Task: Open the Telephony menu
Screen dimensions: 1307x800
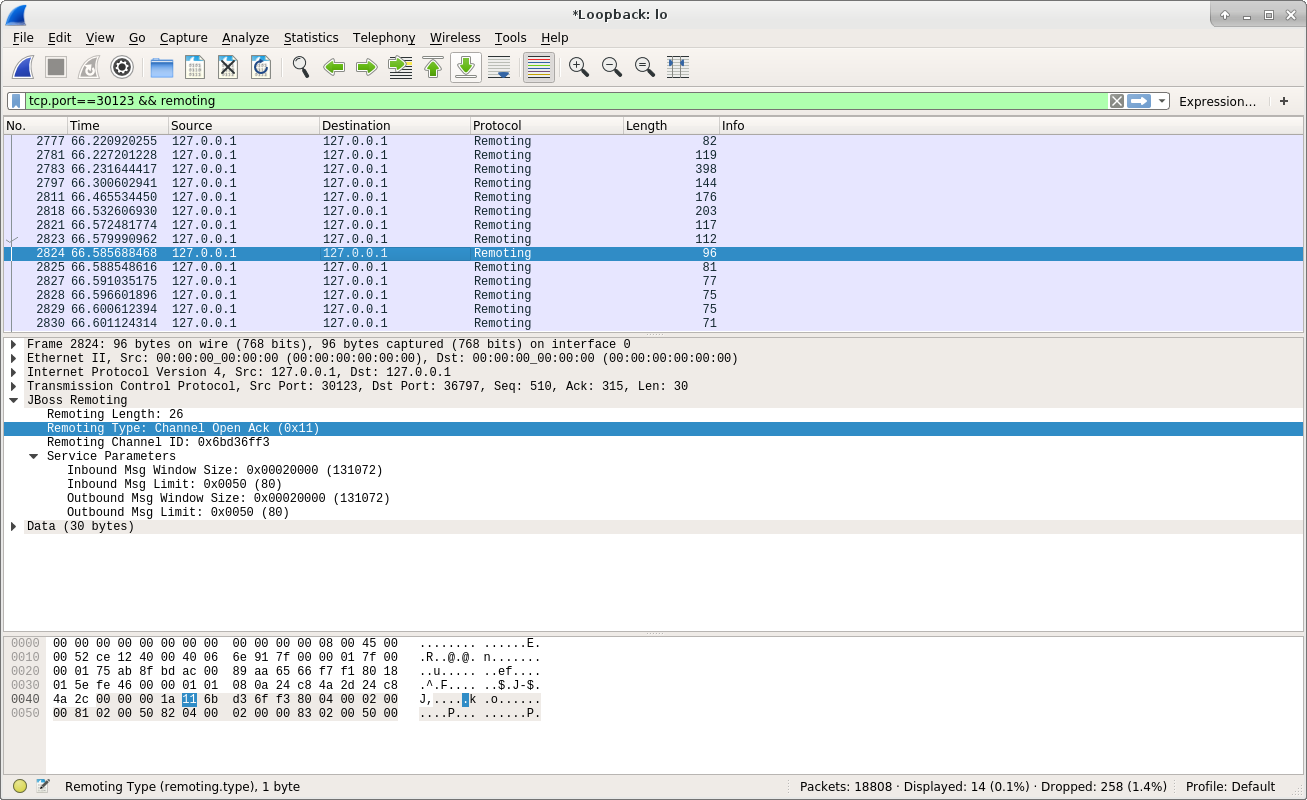Action: pyautogui.click(x=384, y=37)
